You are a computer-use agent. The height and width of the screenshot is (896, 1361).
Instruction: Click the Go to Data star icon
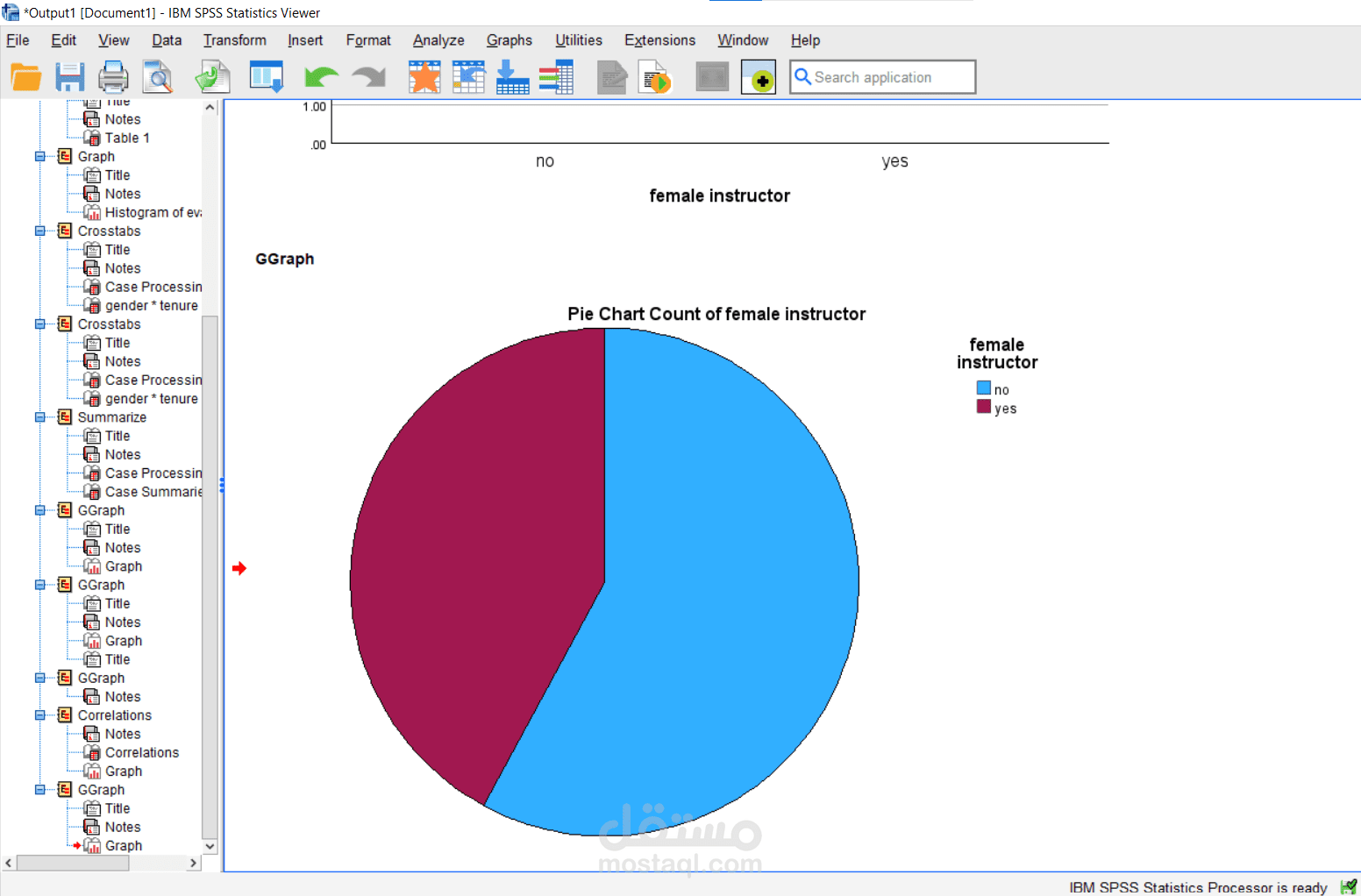tap(424, 77)
